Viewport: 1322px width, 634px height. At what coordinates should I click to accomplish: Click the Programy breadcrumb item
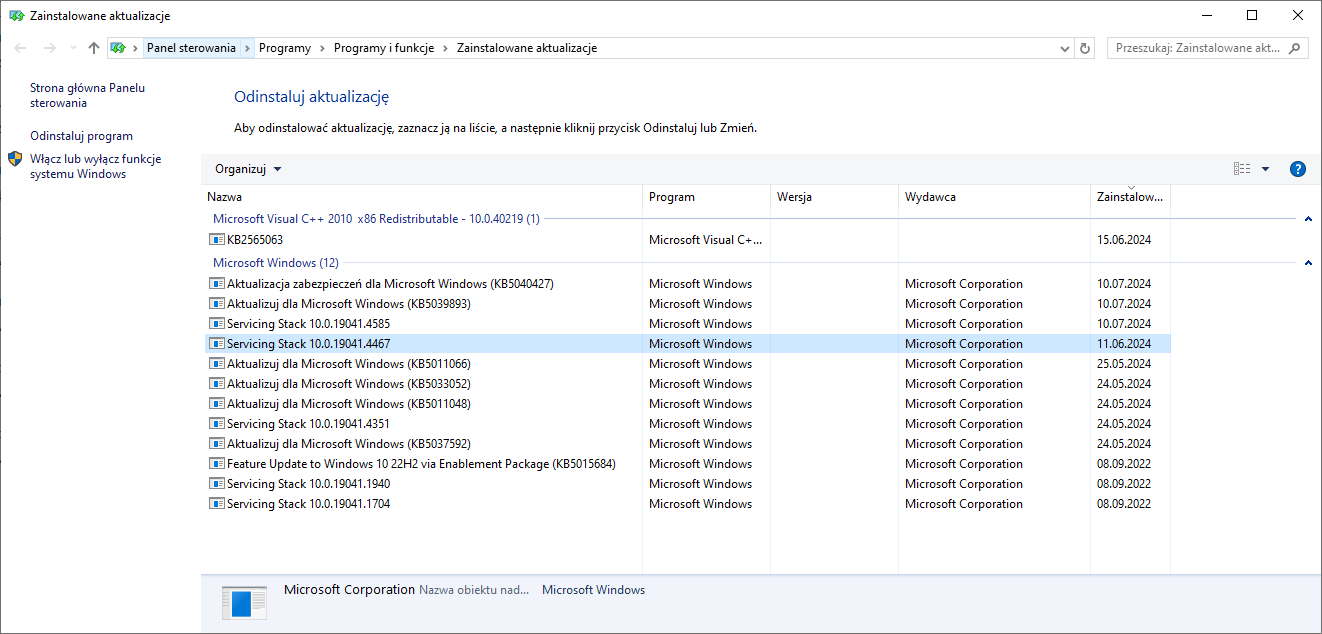tap(284, 48)
